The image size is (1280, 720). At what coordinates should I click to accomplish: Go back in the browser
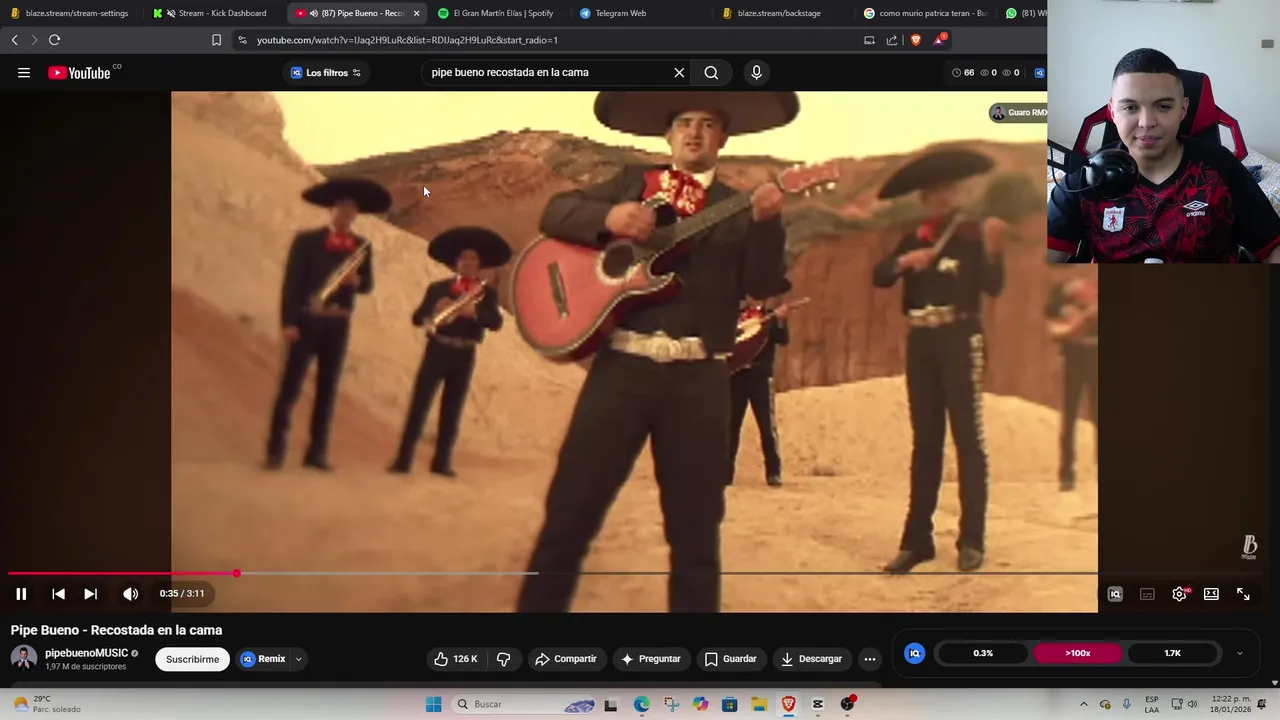(15, 40)
